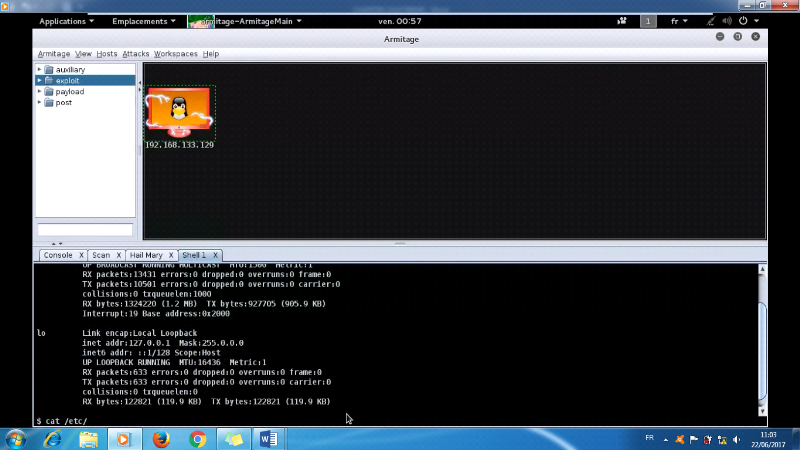Open the Attacks menu
The image size is (800, 450).
coord(135,54)
